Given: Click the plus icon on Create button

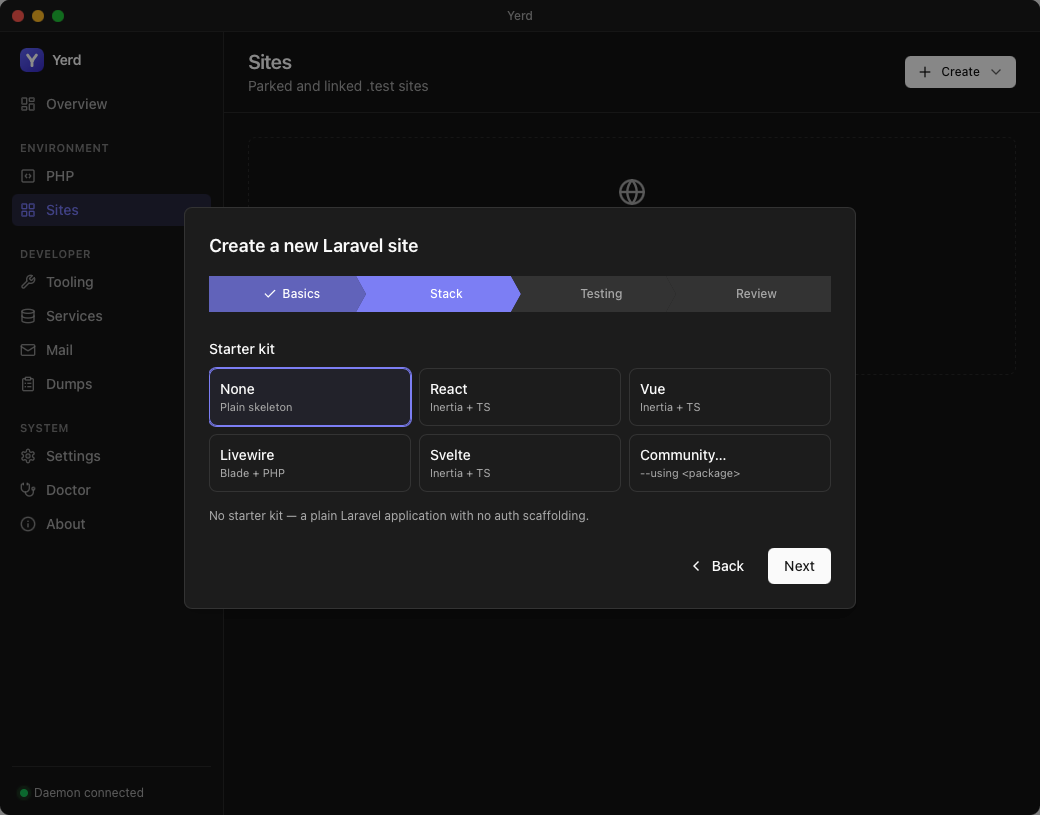Looking at the screenshot, I should [x=925, y=72].
